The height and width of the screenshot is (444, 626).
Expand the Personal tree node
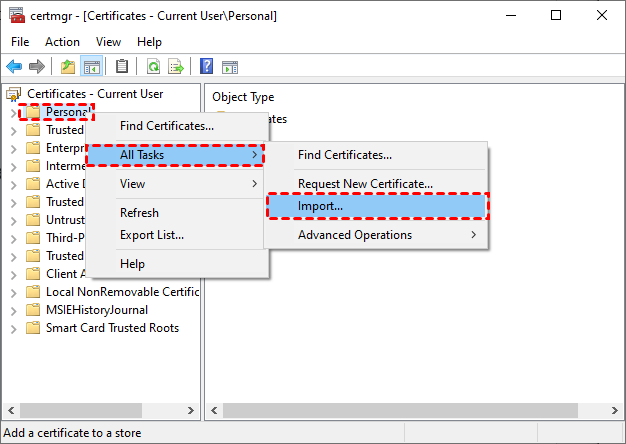coord(13,113)
